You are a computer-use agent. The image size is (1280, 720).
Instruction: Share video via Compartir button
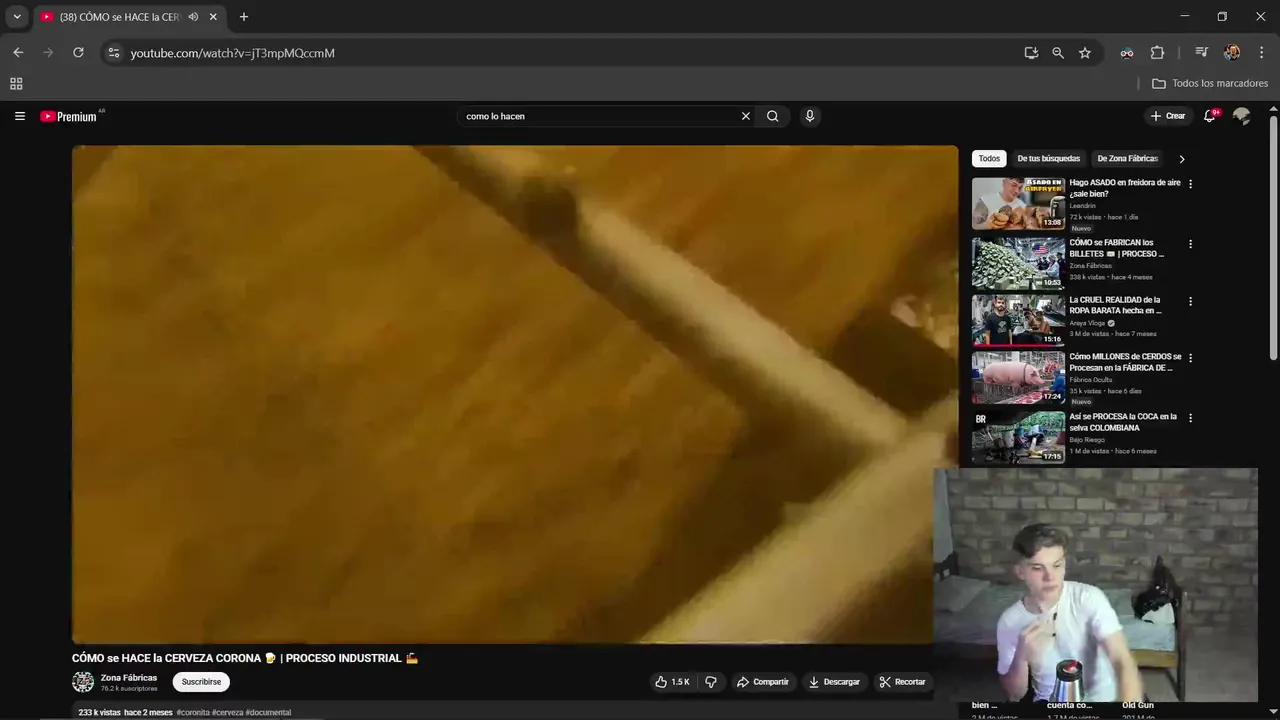pyautogui.click(x=762, y=682)
